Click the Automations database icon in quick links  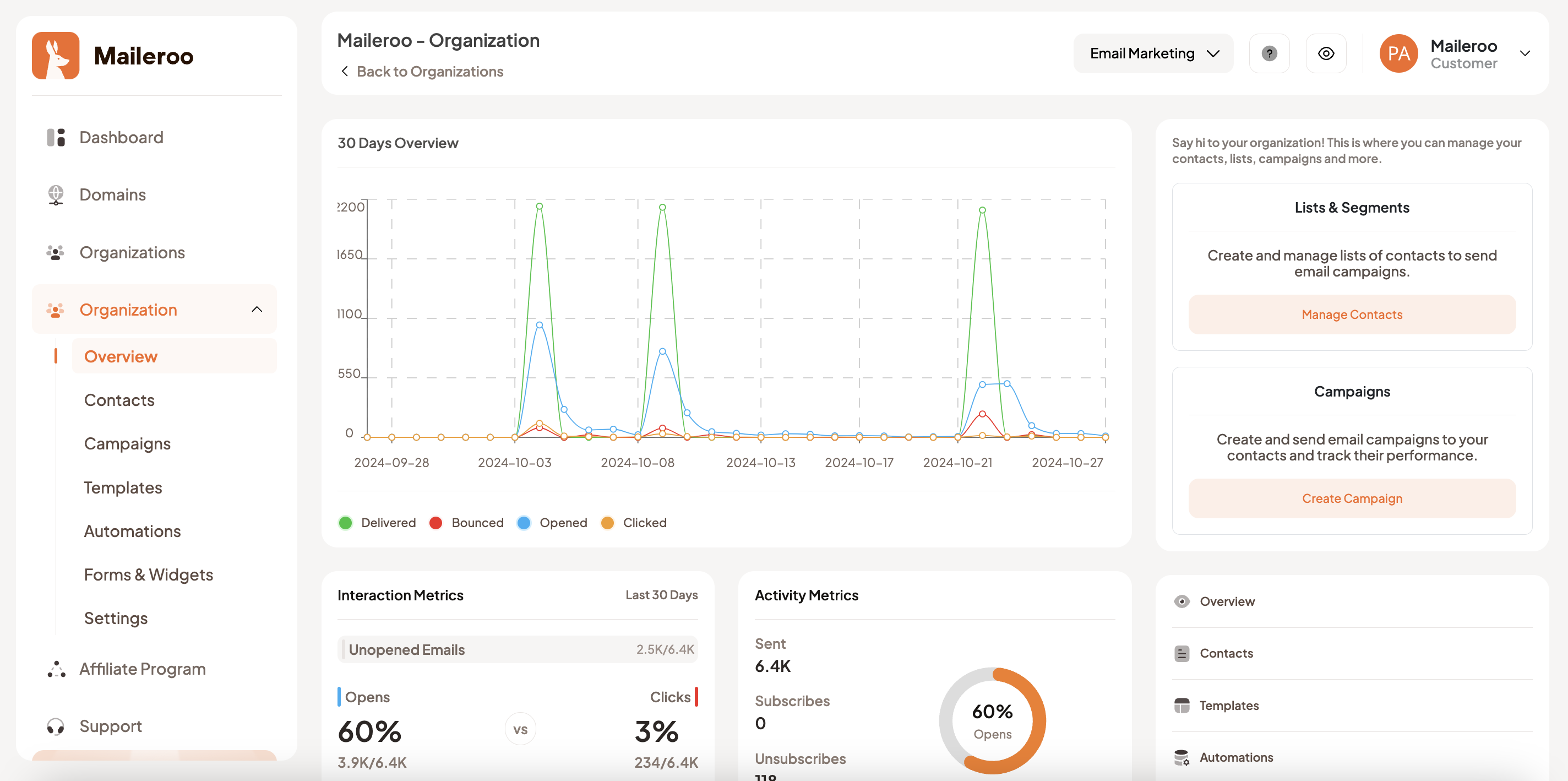(x=1182, y=757)
